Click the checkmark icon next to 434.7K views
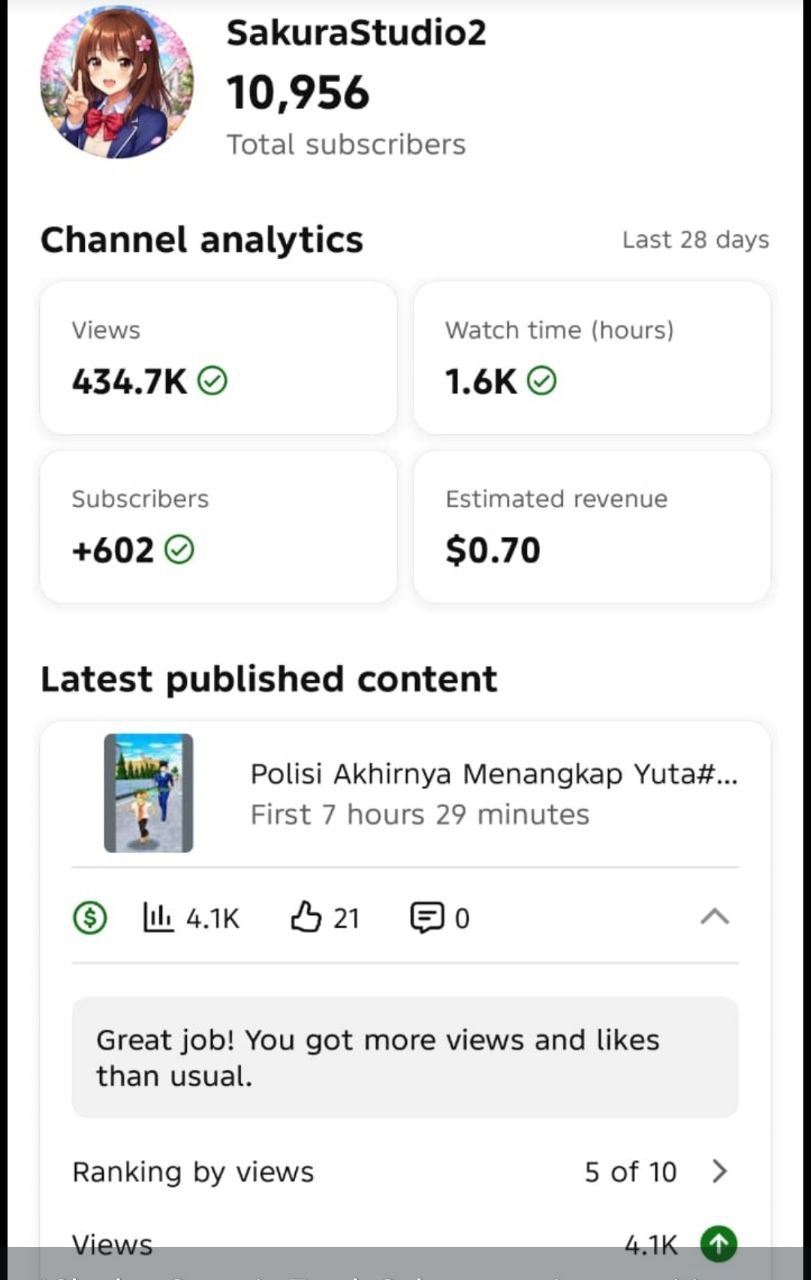The height and width of the screenshot is (1280, 811). click(x=212, y=381)
